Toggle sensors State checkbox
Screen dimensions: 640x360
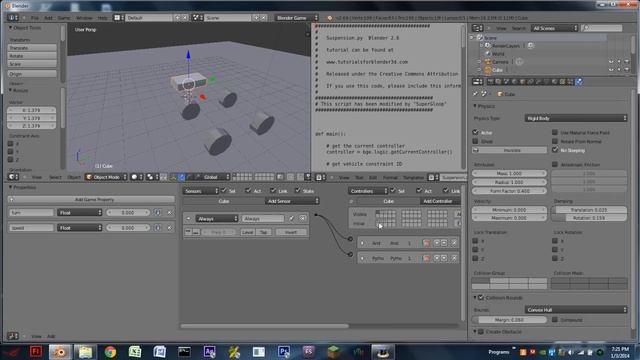pyautogui.click(x=298, y=191)
